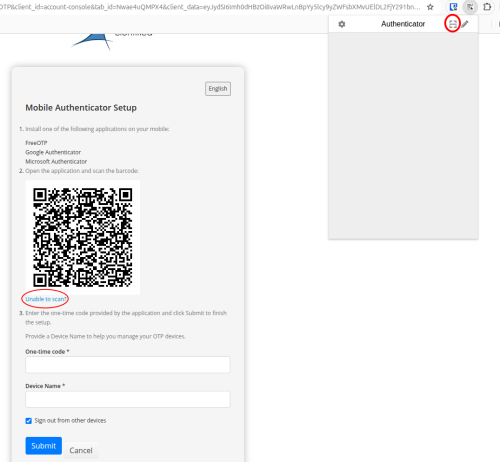Click the Mobile Authenticator Setup heading

[81, 108]
